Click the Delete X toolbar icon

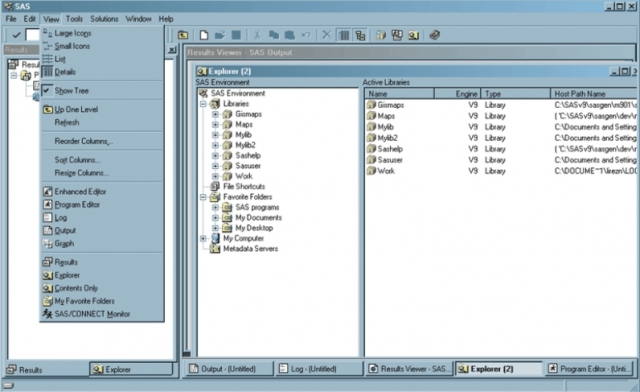click(327, 35)
